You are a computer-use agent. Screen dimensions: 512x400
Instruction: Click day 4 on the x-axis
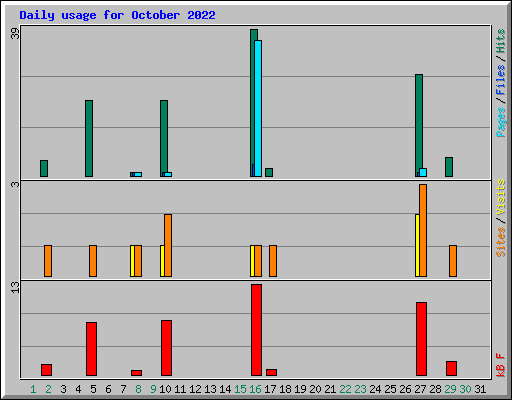tap(78, 389)
